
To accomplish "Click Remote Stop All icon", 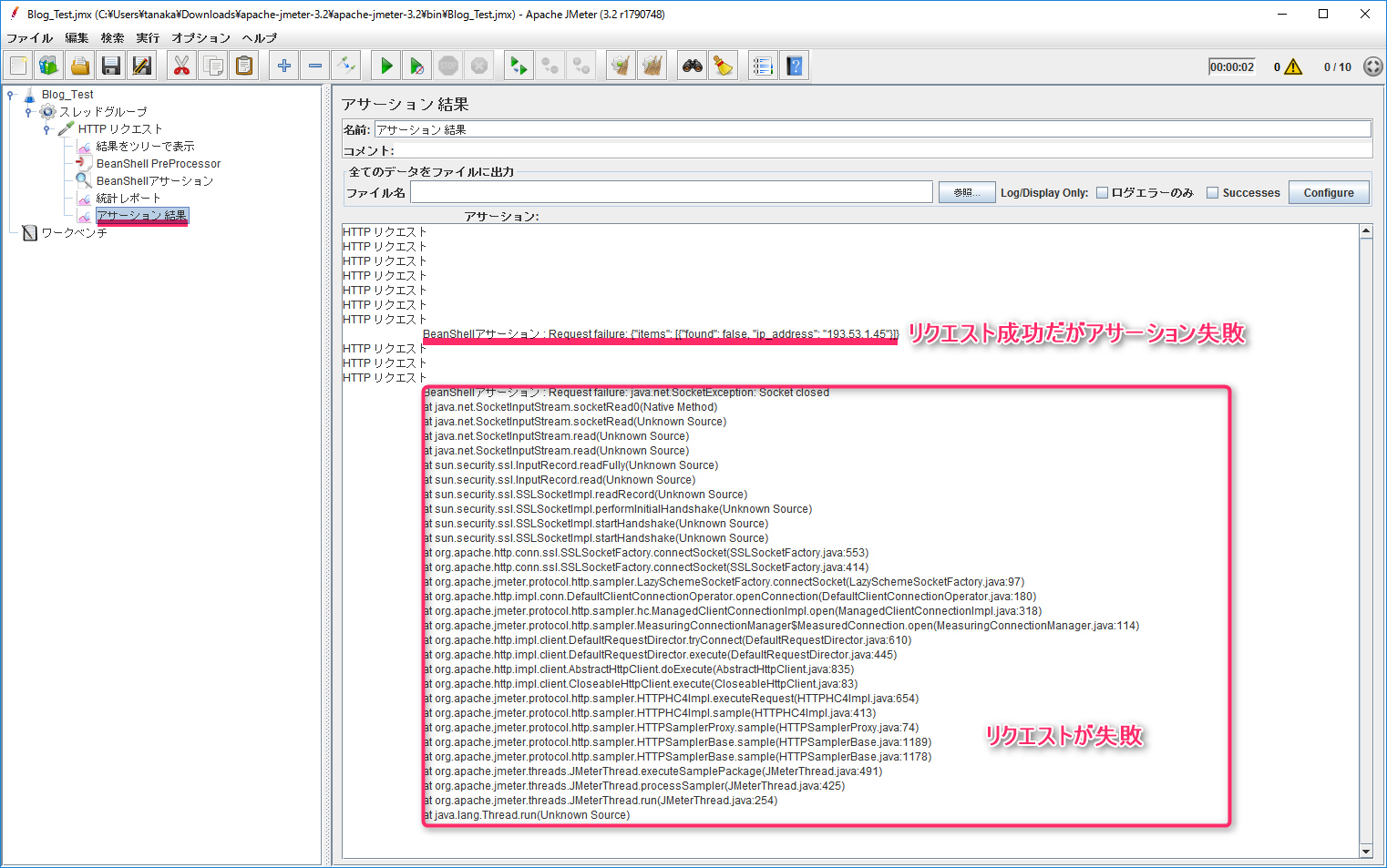I will click(x=550, y=66).
